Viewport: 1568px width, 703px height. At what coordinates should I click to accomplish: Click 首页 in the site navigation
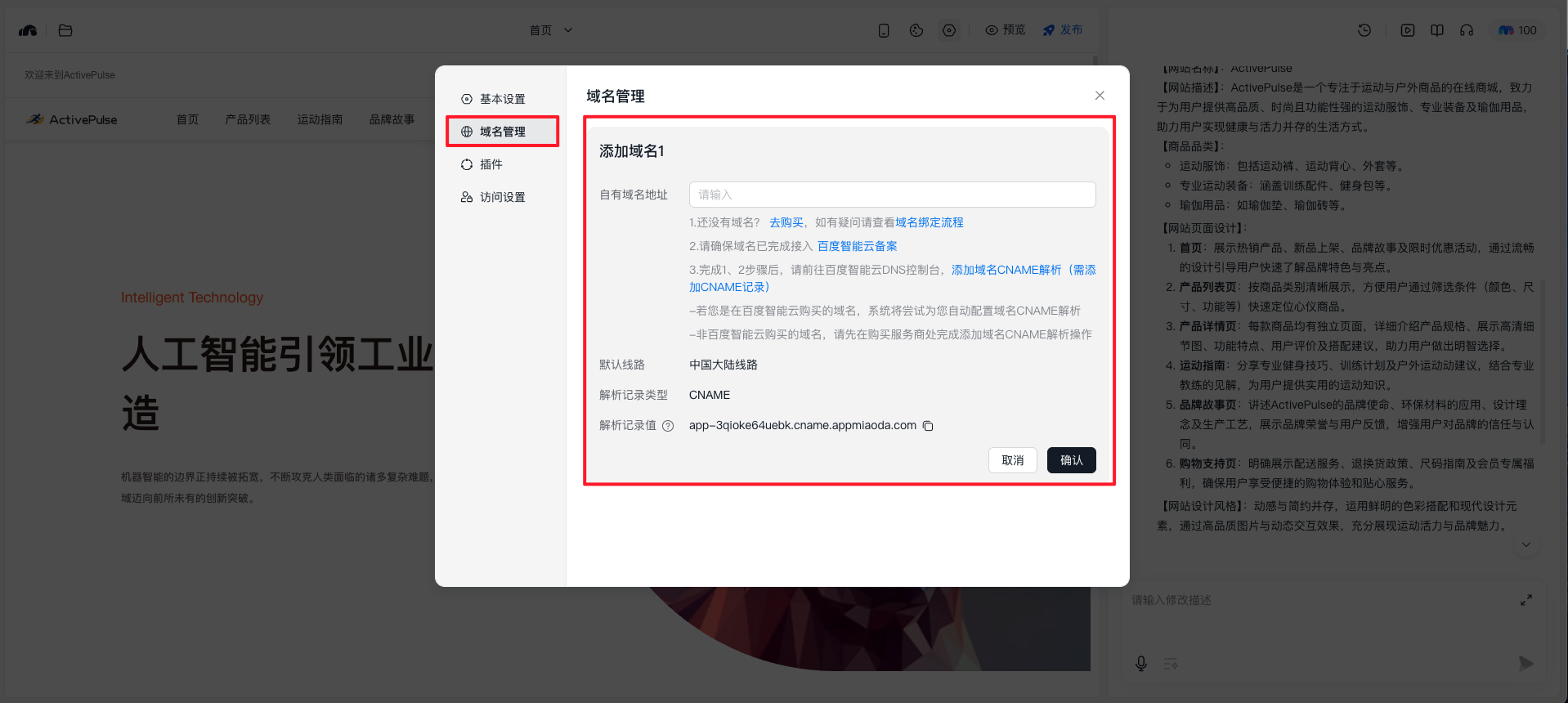187,119
